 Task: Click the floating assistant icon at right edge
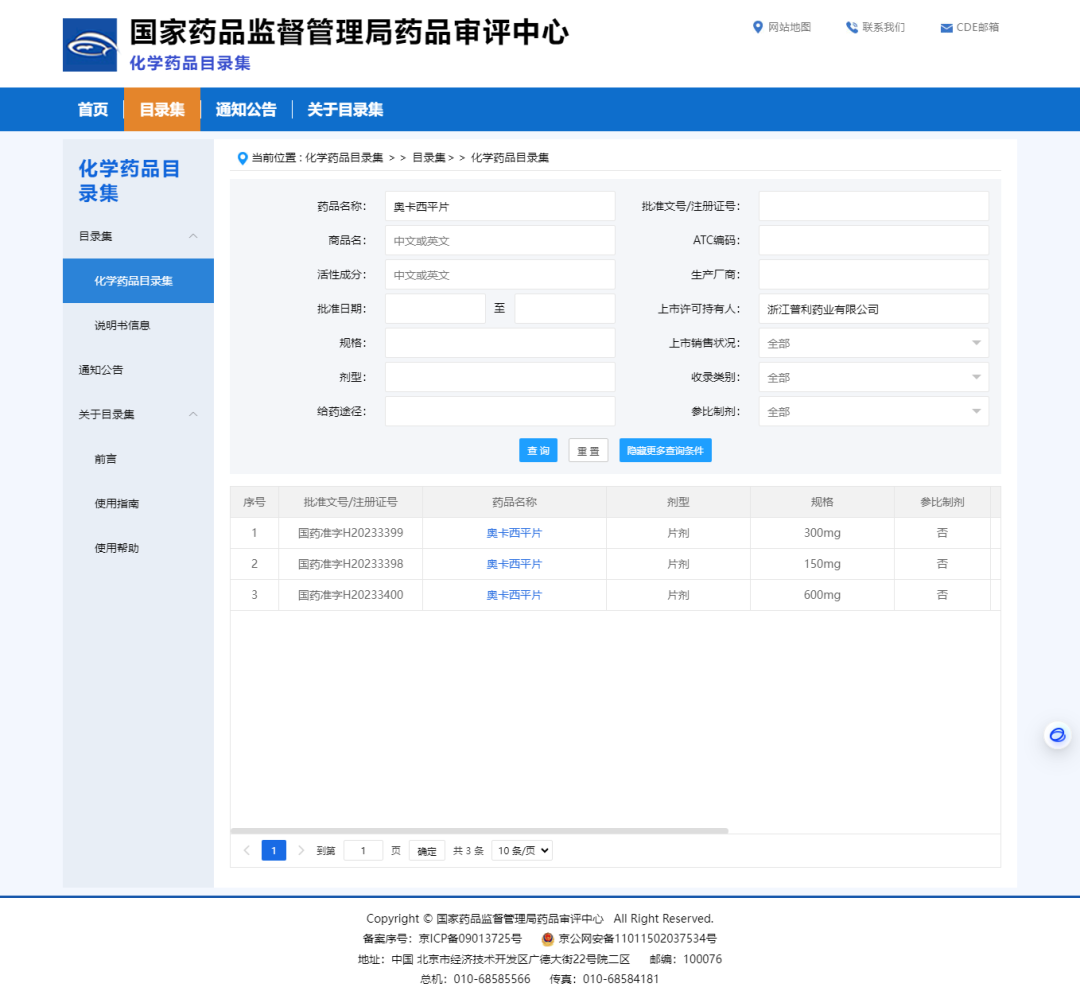coord(1057,735)
